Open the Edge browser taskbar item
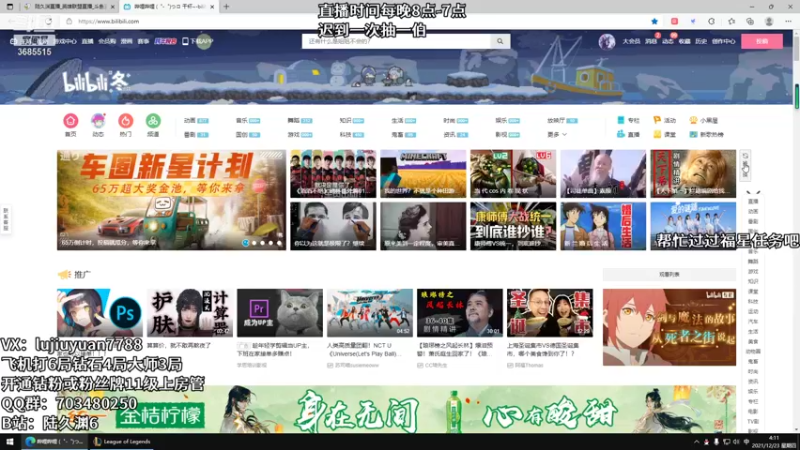 pyautogui.click(x=55, y=442)
